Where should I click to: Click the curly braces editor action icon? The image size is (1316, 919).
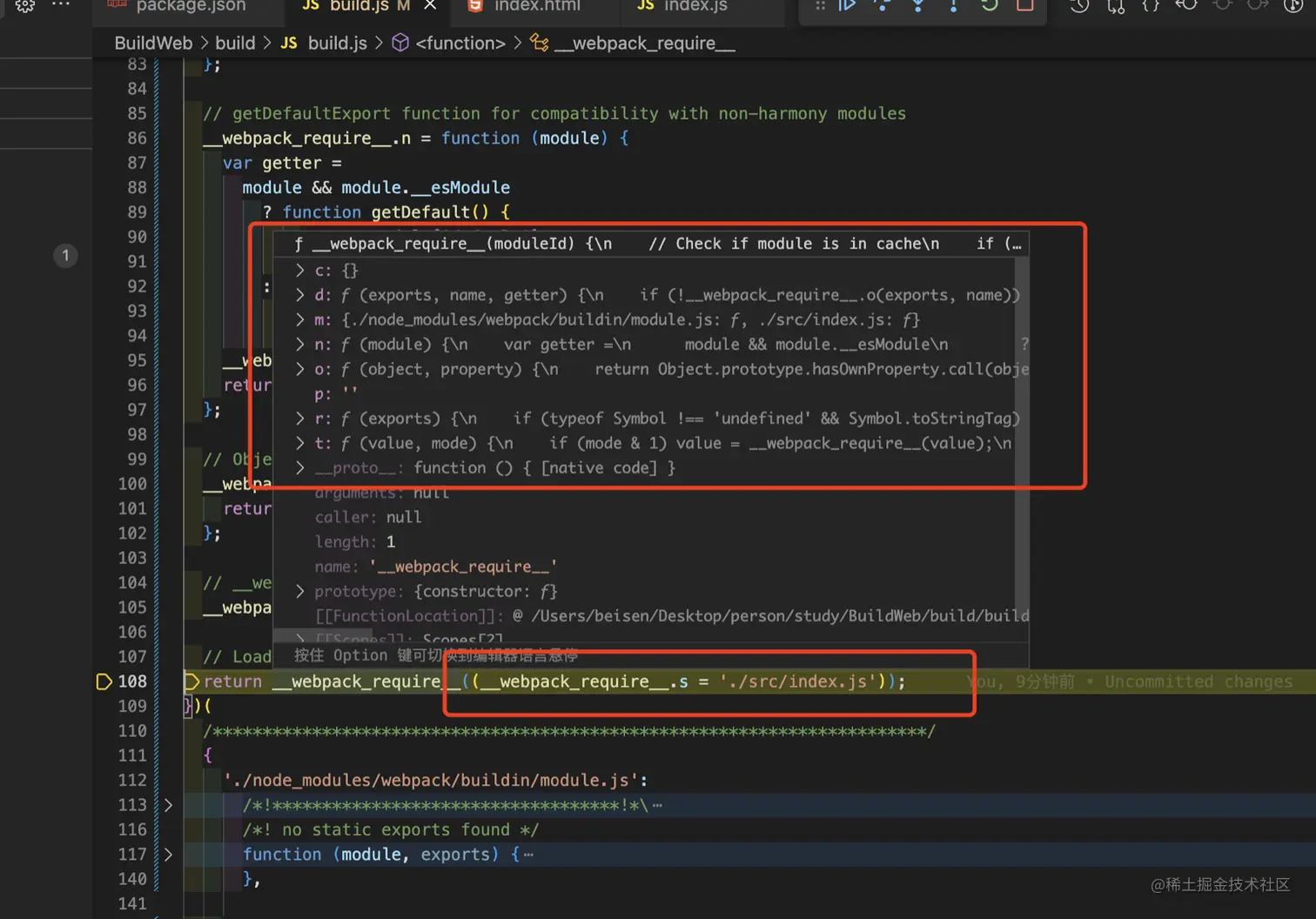(1151, 5)
